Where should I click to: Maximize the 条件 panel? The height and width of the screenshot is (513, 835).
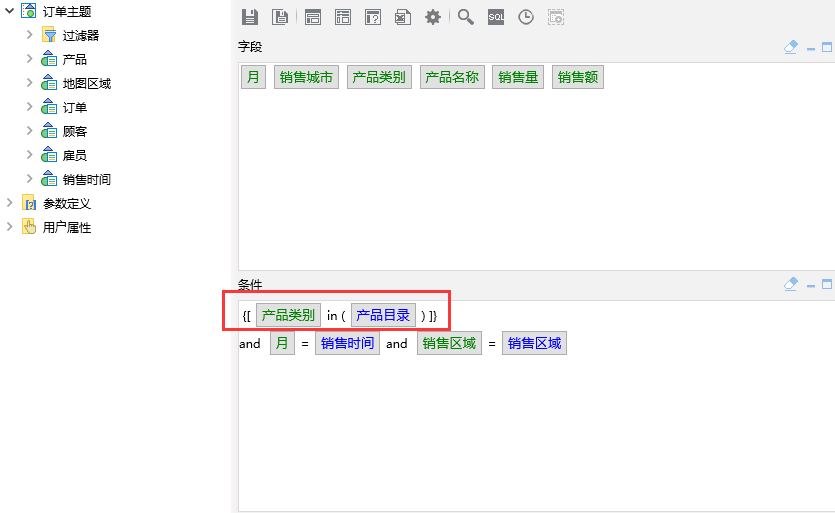point(827,284)
